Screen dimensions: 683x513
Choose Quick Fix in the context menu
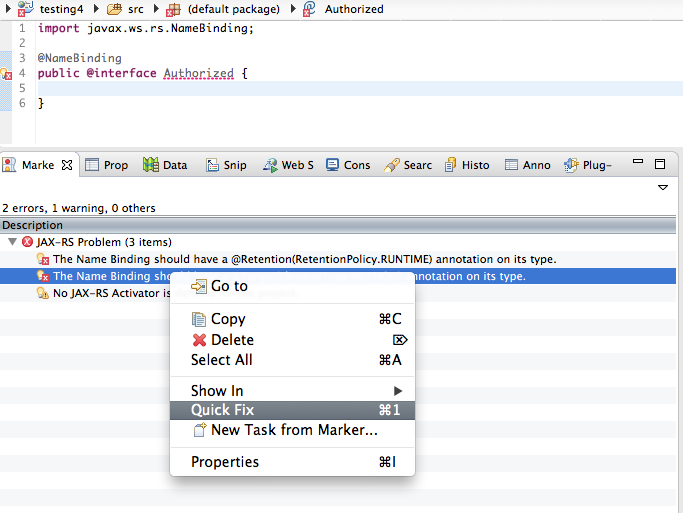(x=292, y=410)
